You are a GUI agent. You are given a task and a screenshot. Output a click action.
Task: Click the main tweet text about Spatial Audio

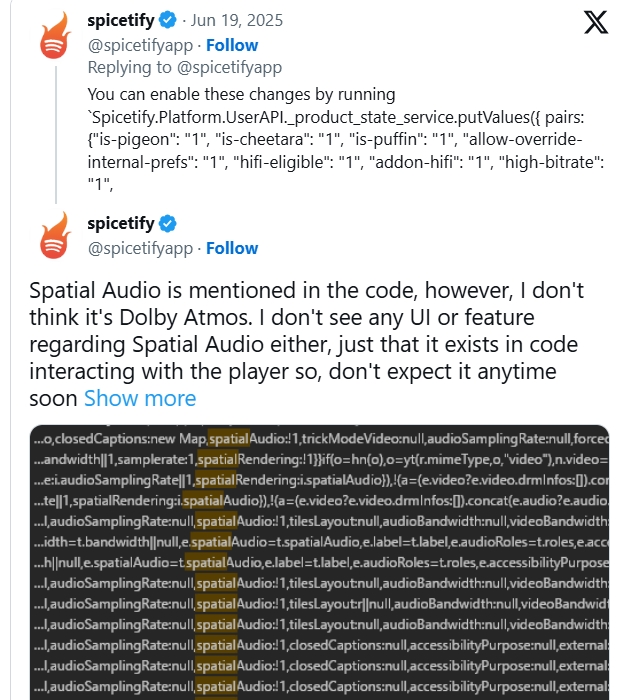click(307, 344)
